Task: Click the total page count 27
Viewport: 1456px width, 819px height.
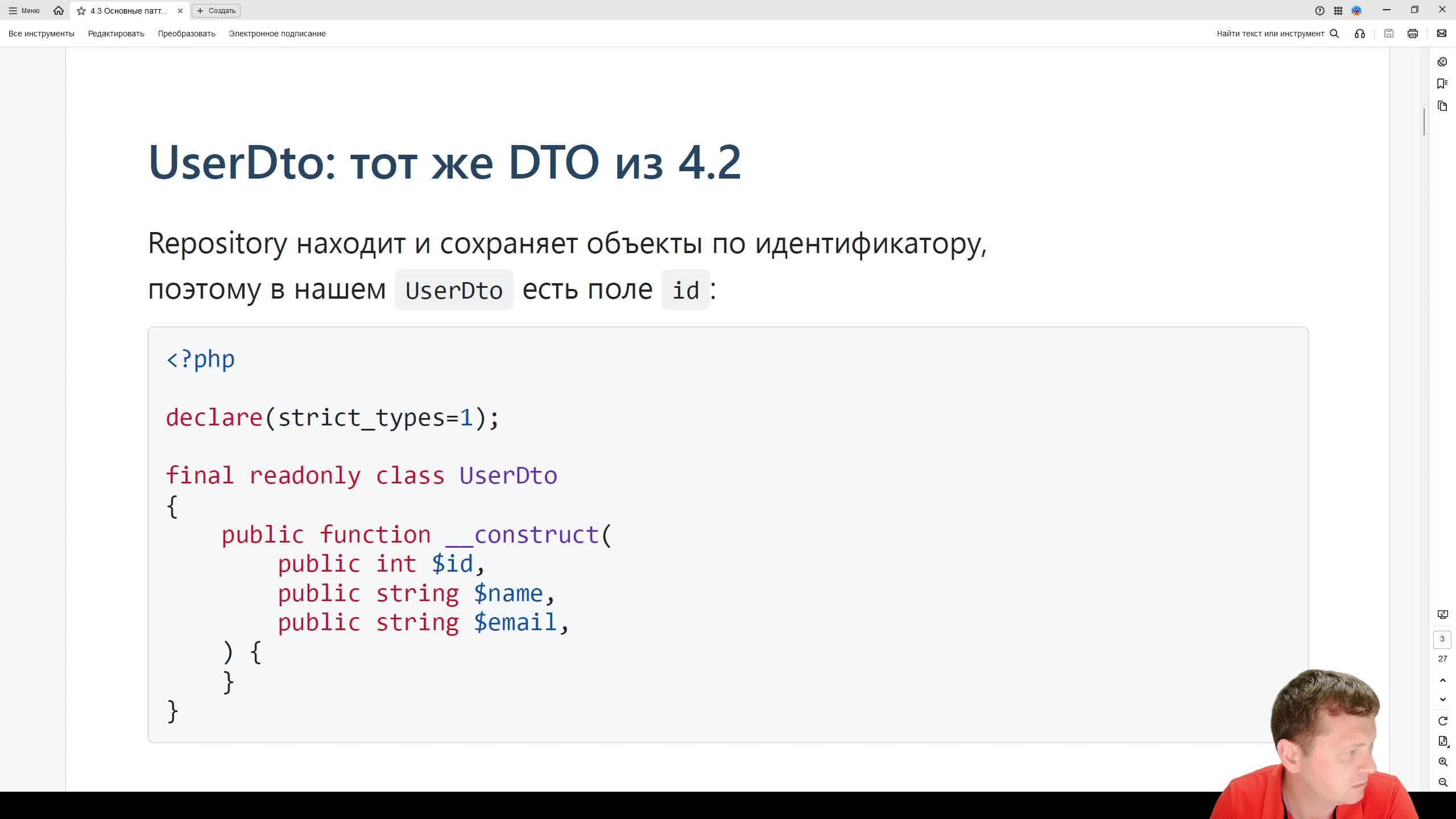Action: point(1442,659)
